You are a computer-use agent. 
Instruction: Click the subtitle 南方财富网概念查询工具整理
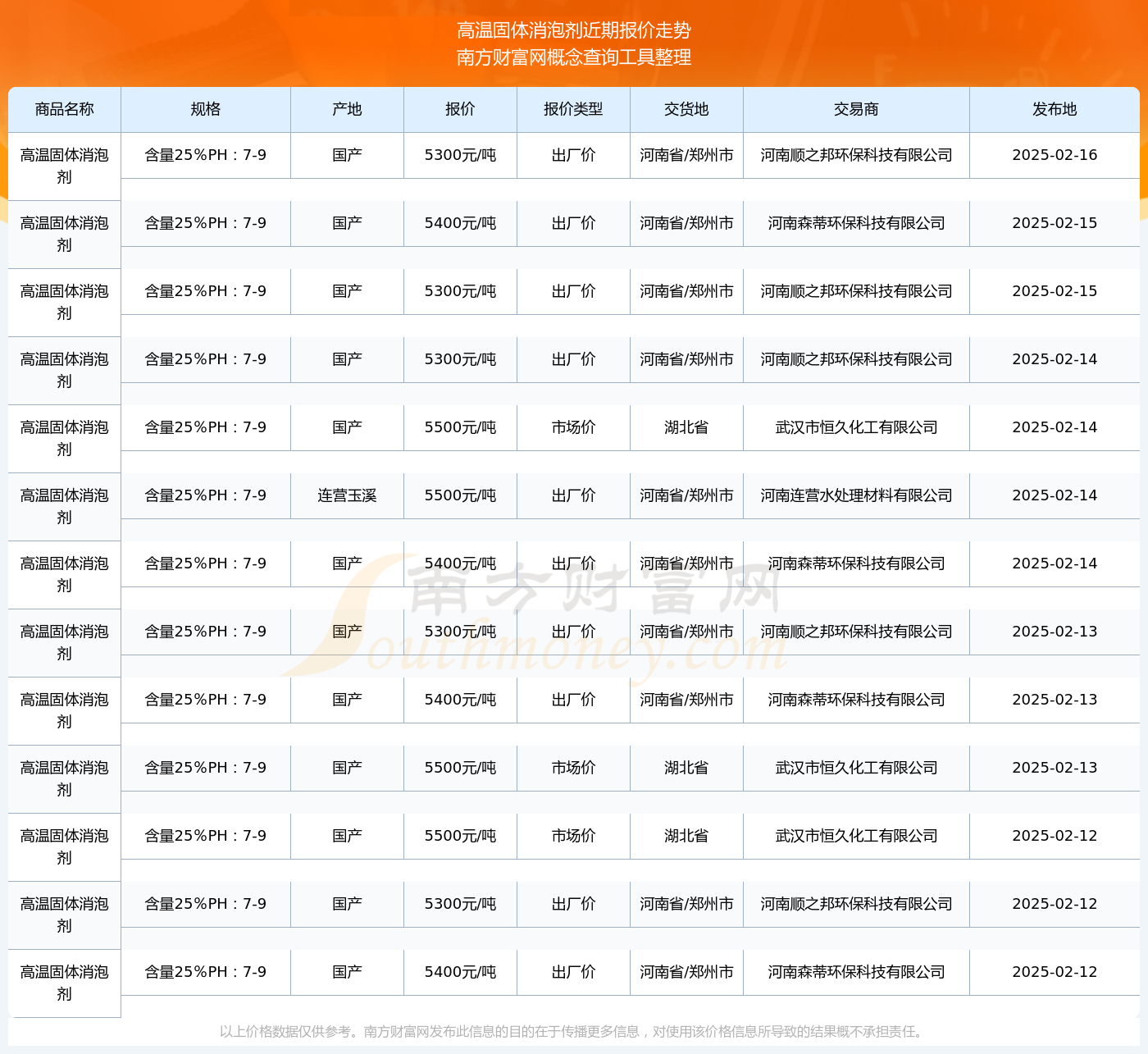tap(574, 57)
